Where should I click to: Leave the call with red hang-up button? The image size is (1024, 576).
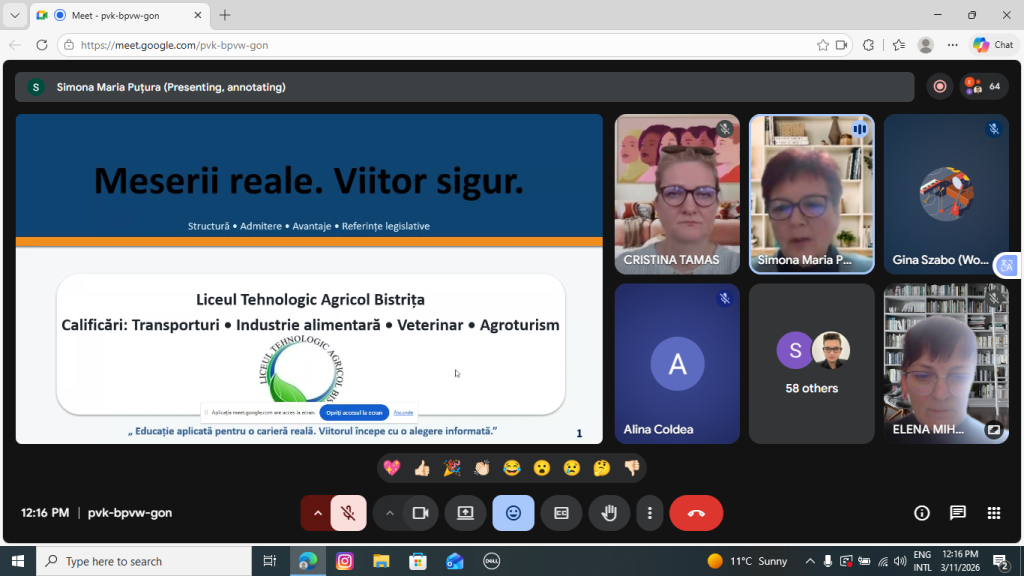click(696, 513)
